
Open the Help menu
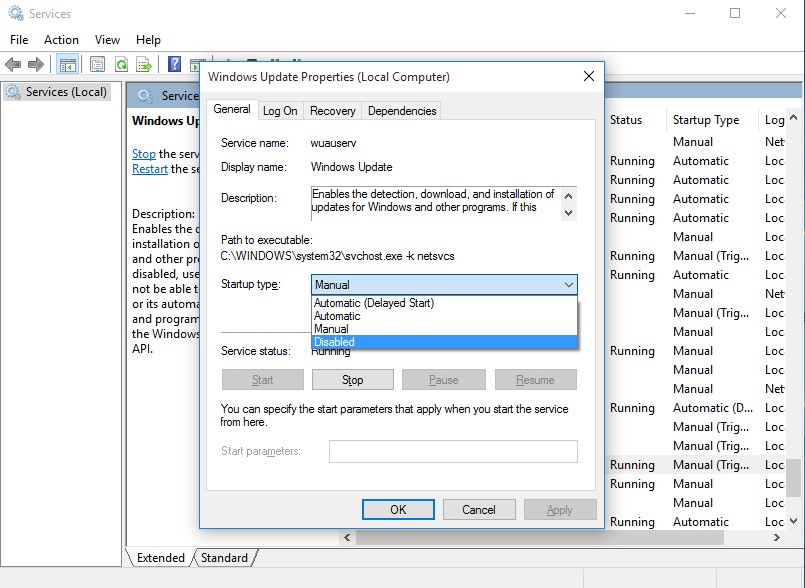click(148, 40)
